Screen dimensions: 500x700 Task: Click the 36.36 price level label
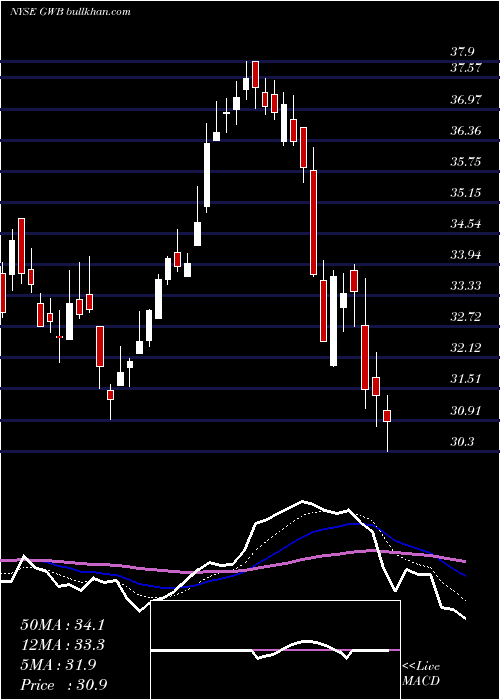pyautogui.click(x=466, y=131)
